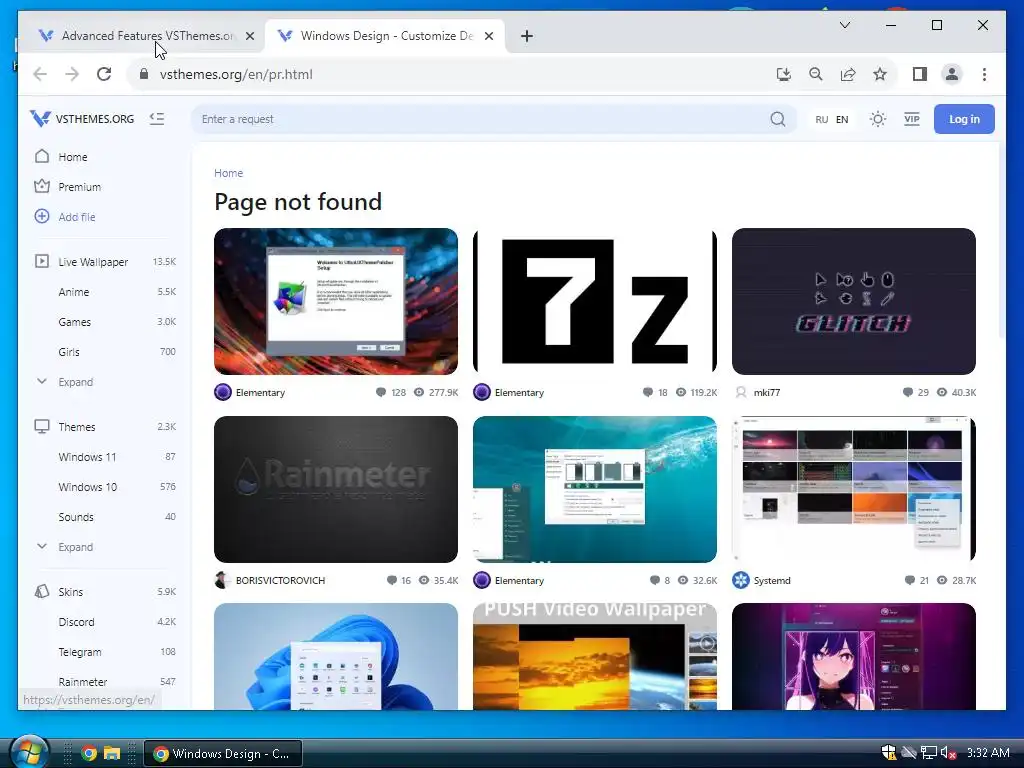Click the Log in button

(x=964, y=119)
